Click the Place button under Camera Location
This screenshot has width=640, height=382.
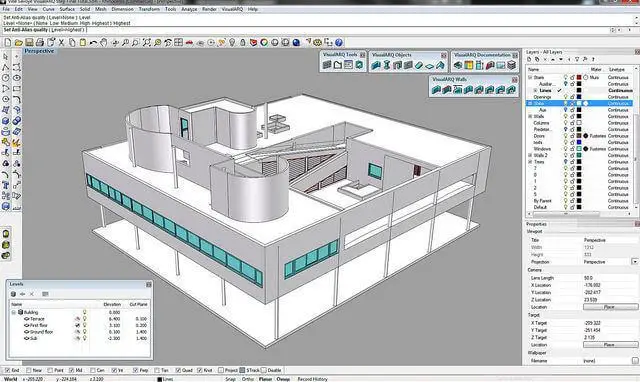coord(610,307)
